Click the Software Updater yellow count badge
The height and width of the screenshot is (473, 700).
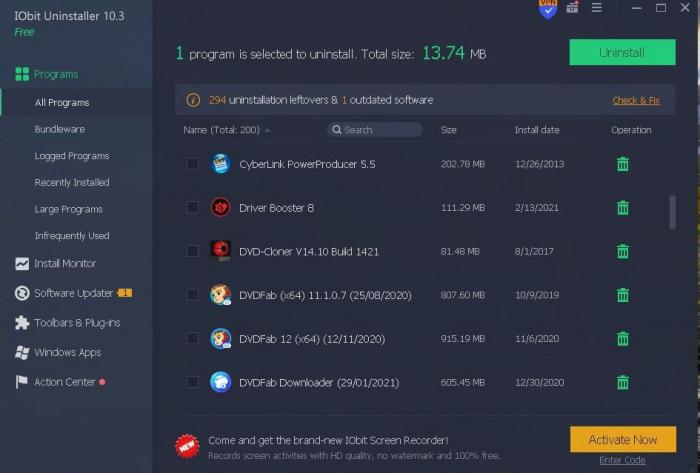(125, 293)
